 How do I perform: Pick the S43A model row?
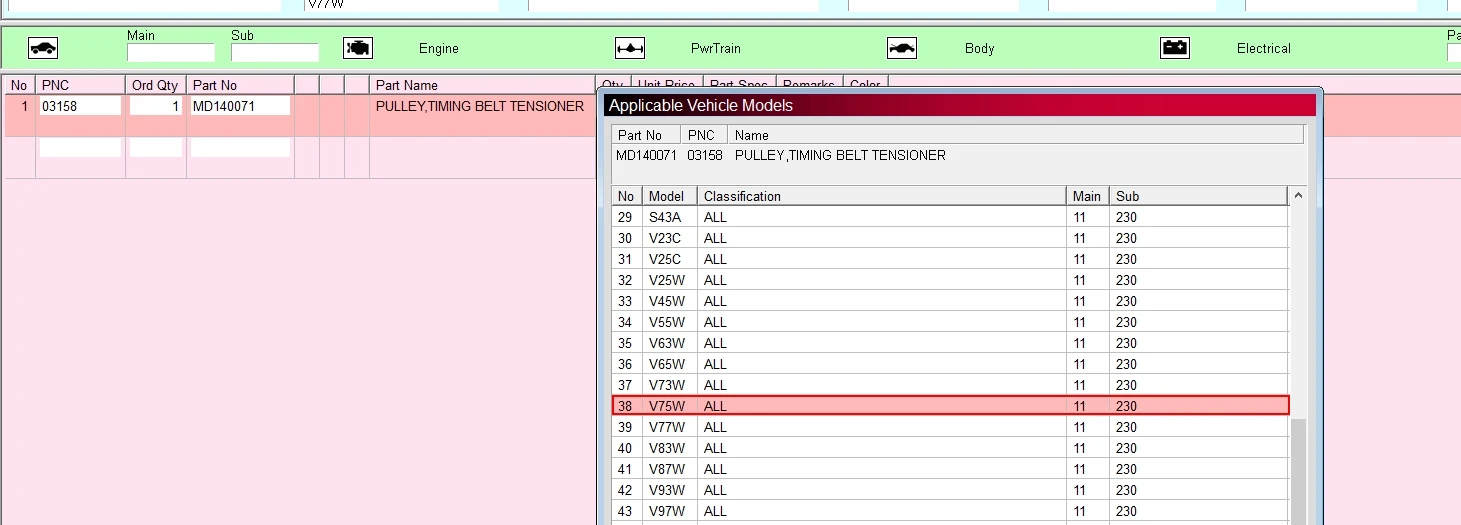click(x=950, y=217)
